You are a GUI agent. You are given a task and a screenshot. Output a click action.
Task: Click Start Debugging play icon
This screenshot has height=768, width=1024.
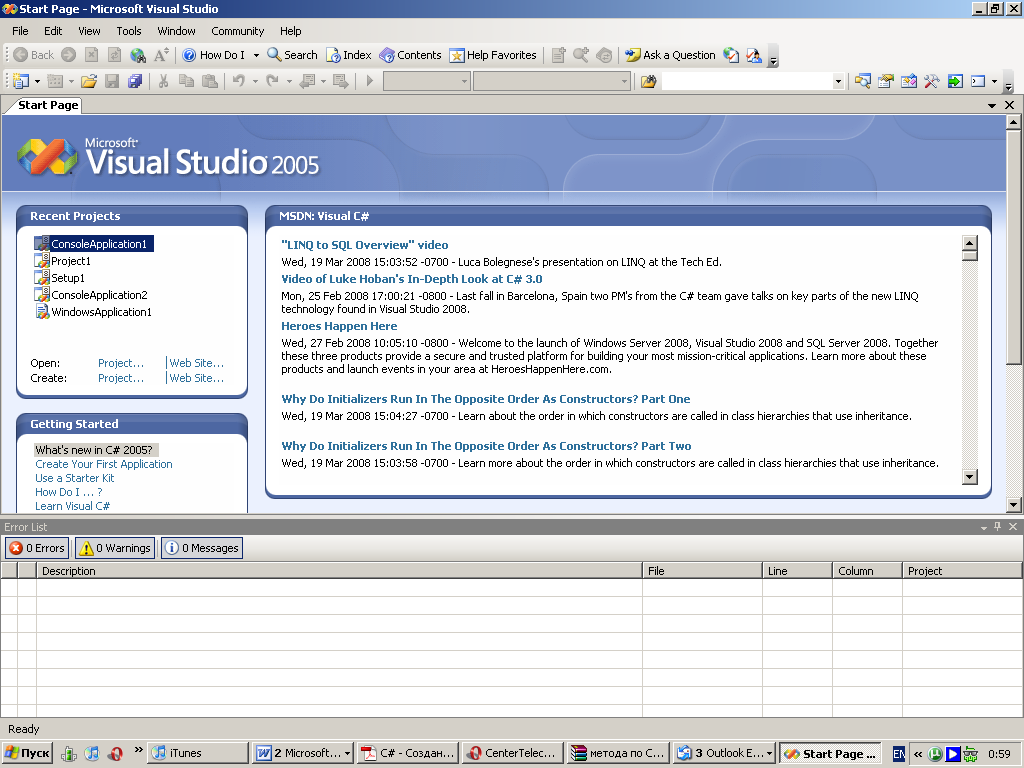370,81
